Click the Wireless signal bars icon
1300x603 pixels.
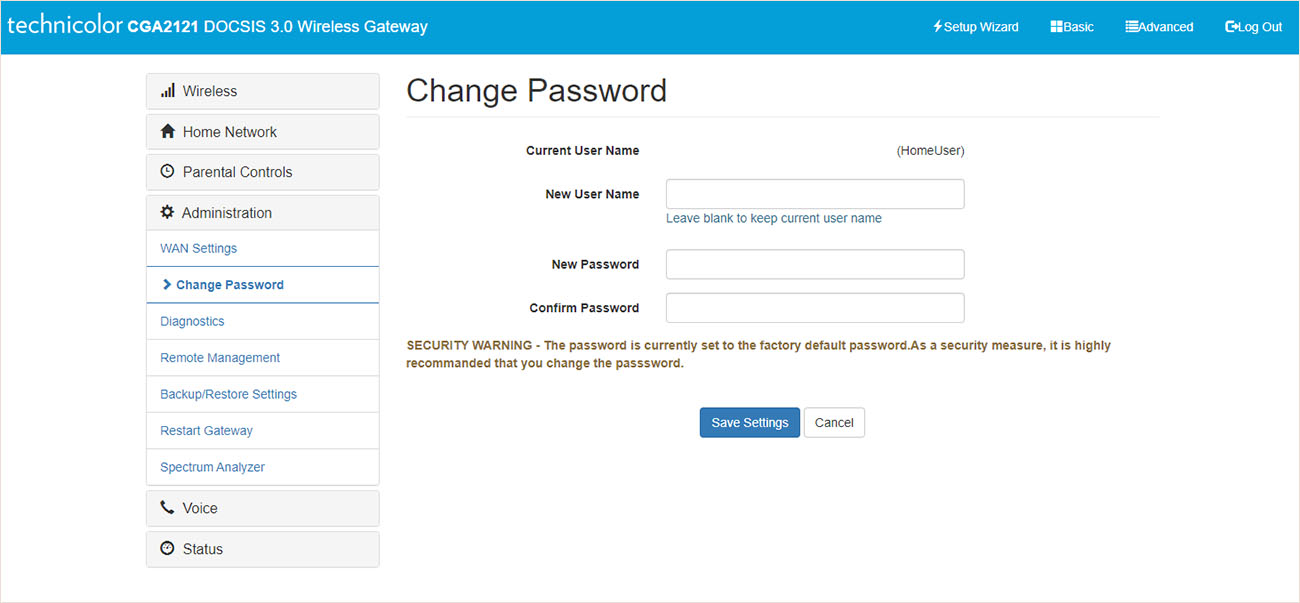tap(168, 91)
